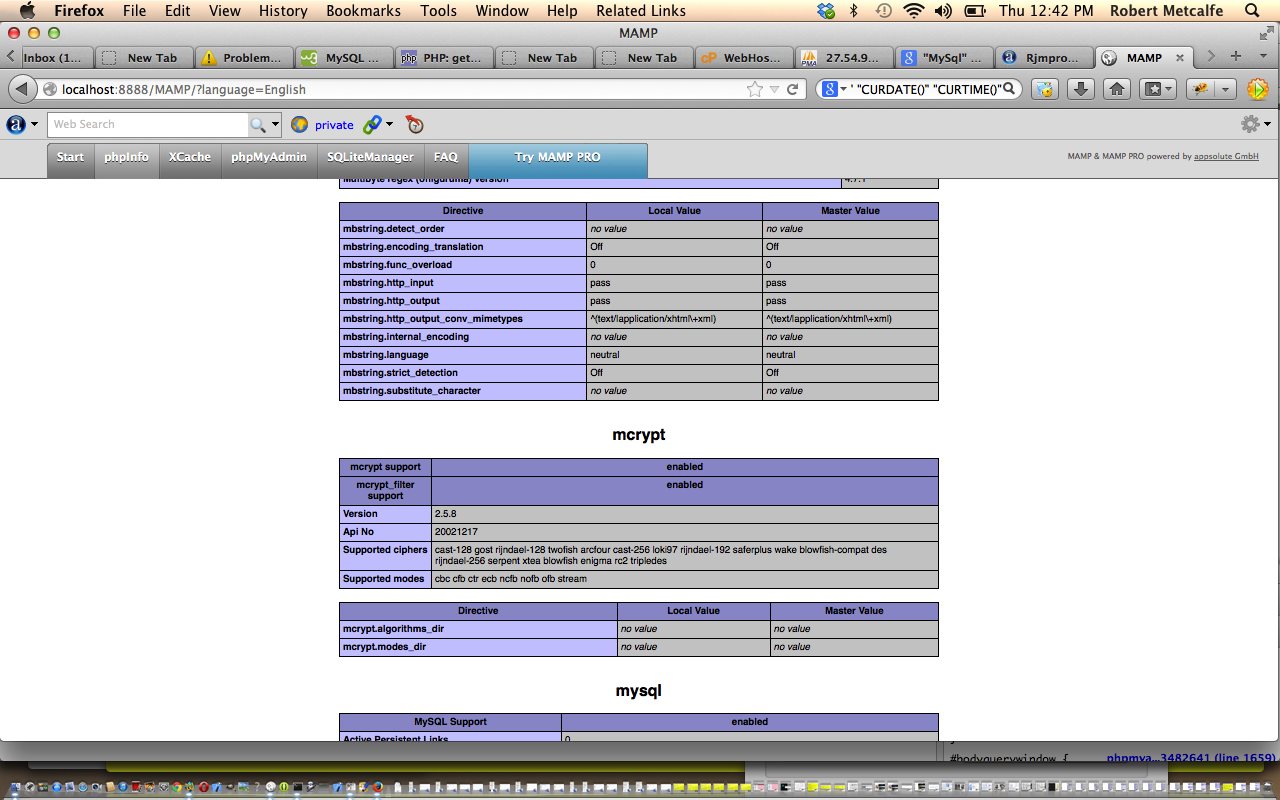Follow the appsolute GmbH link
The height and width of the screenshot is (800, 1280).
1226,157
